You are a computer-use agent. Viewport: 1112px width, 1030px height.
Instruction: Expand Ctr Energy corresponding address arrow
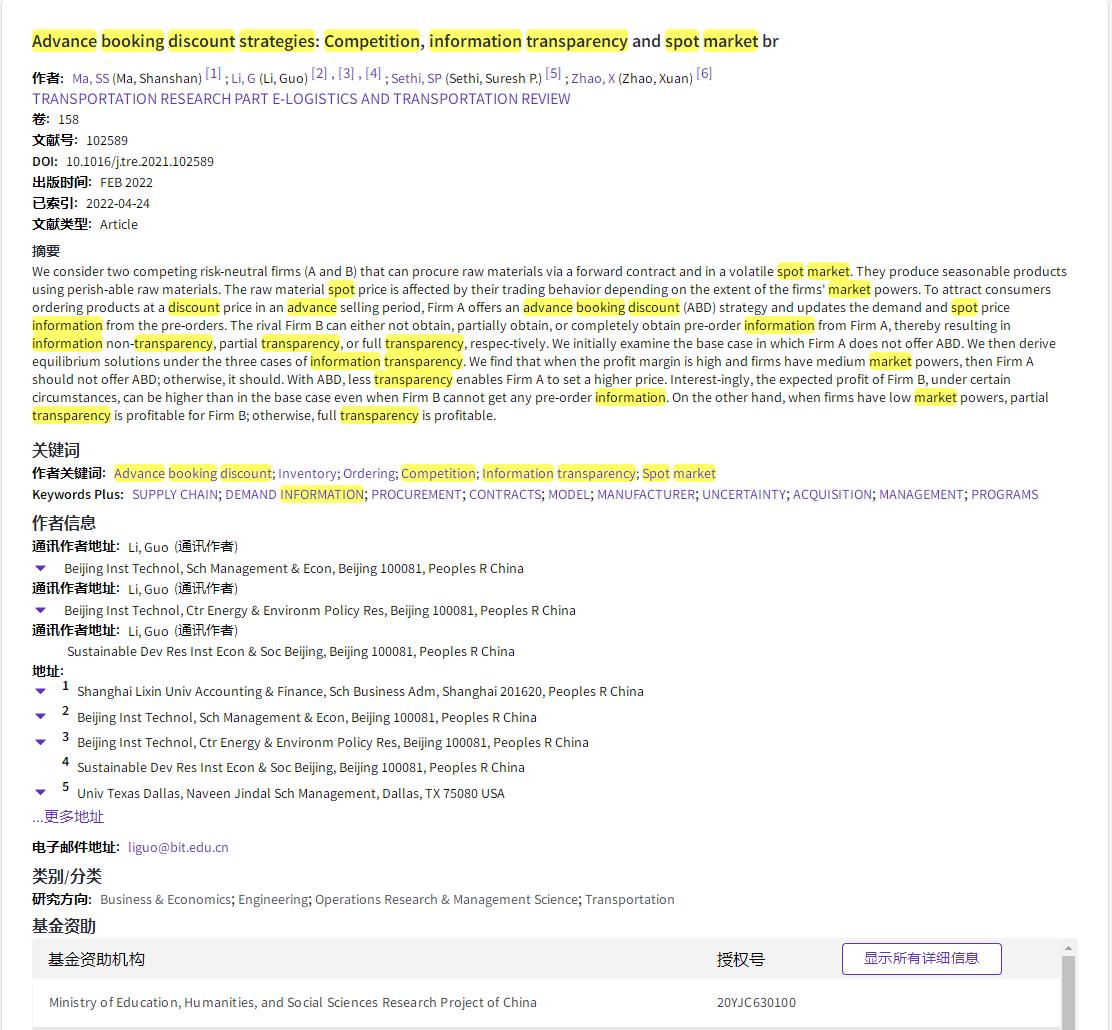(41, 610)
